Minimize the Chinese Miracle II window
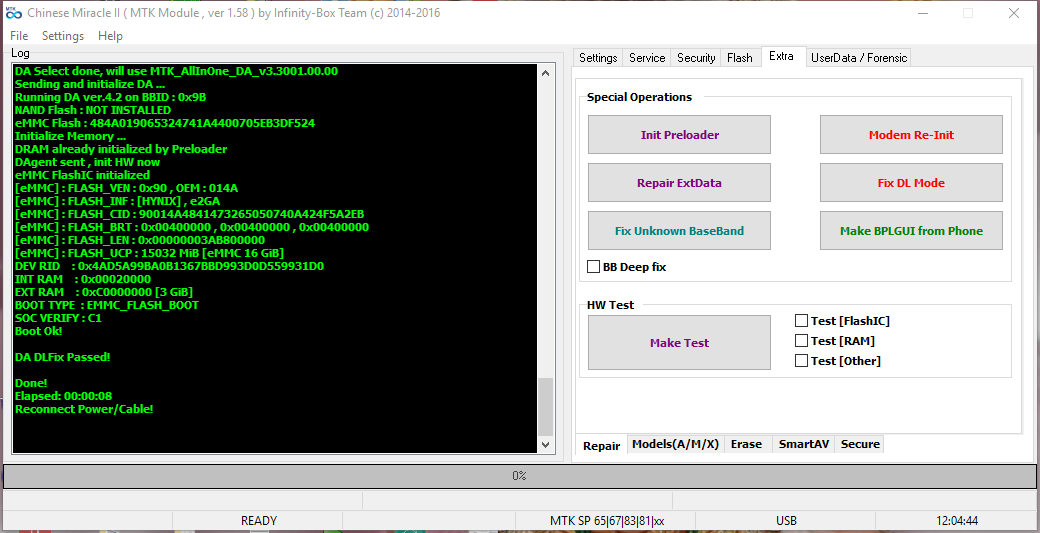Screen dimensions: 1040x533 point(921,13)
